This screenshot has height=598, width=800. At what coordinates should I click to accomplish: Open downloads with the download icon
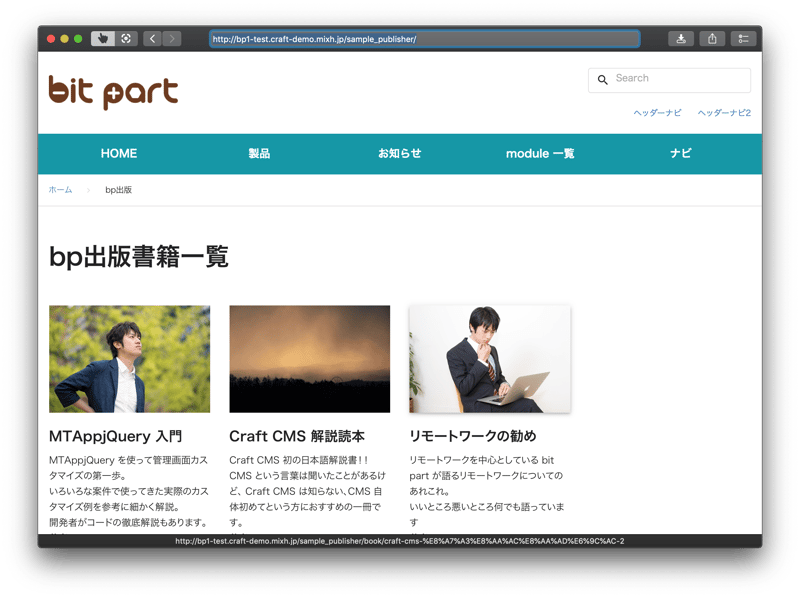(x=680, y=39)
